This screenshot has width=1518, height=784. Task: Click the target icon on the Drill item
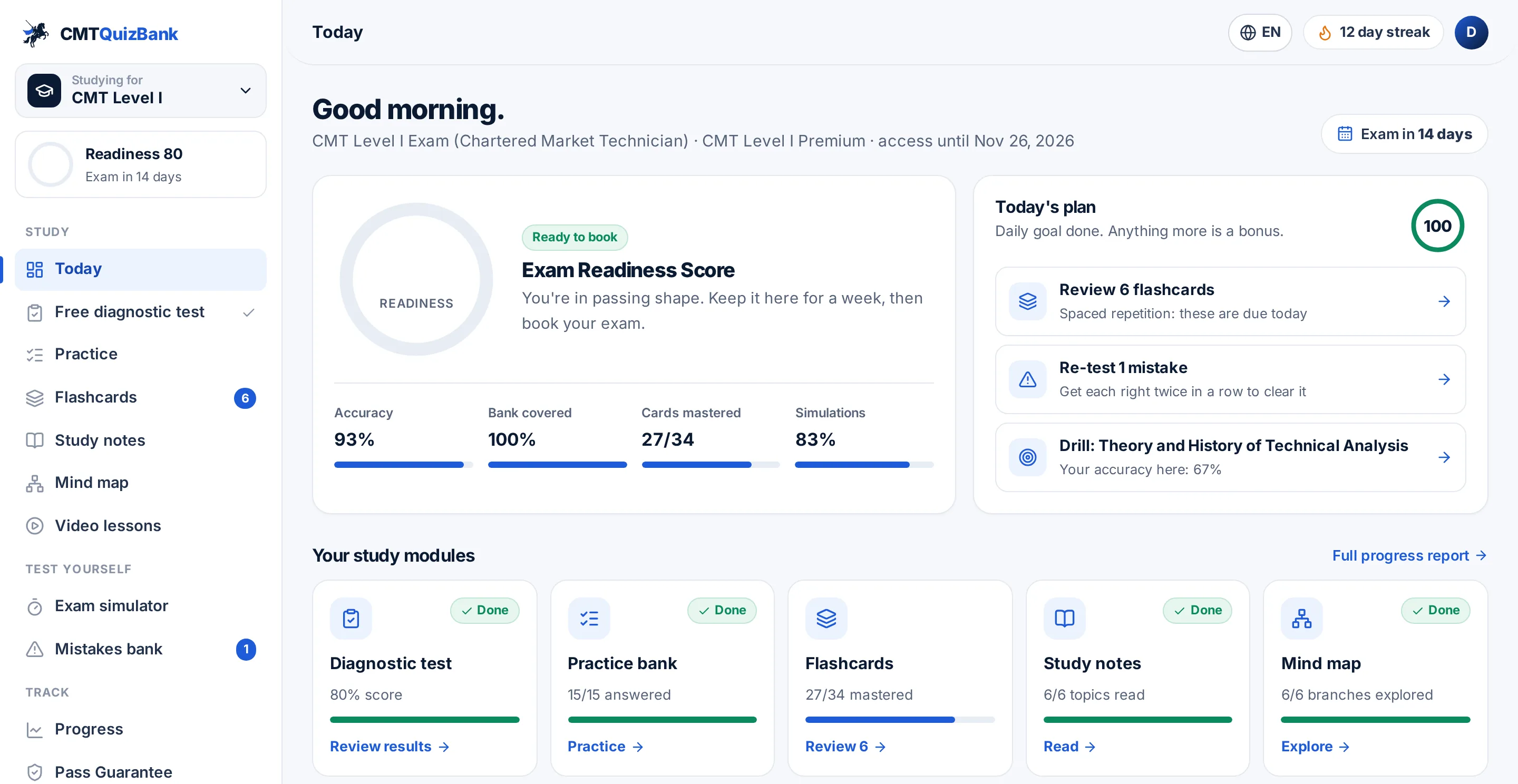pos(1027,457)
